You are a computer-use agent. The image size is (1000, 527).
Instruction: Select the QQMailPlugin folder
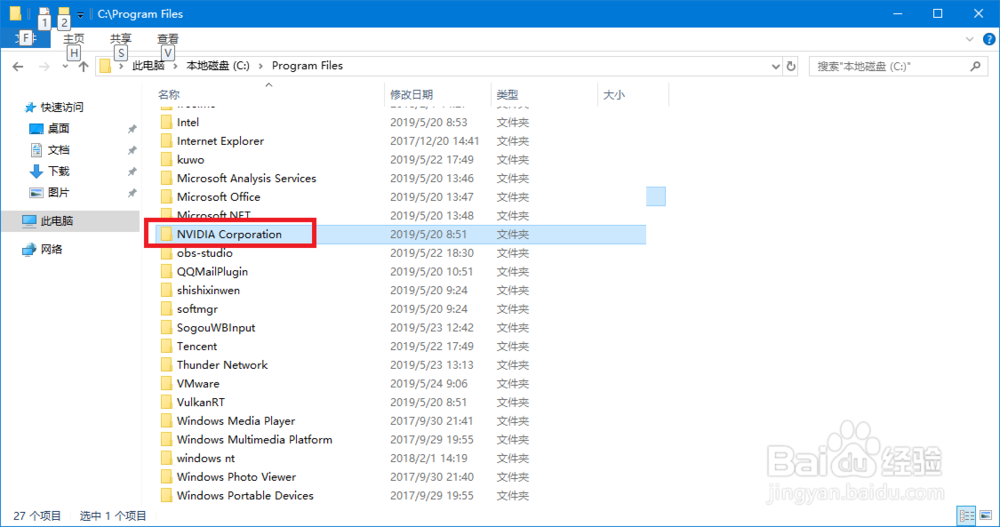[x=212, y=271]
